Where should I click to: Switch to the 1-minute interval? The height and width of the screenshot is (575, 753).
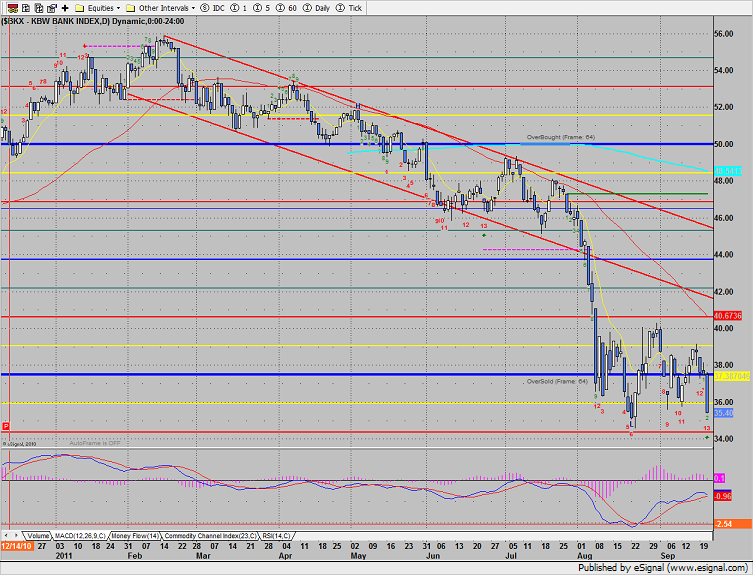pos(239,8)
